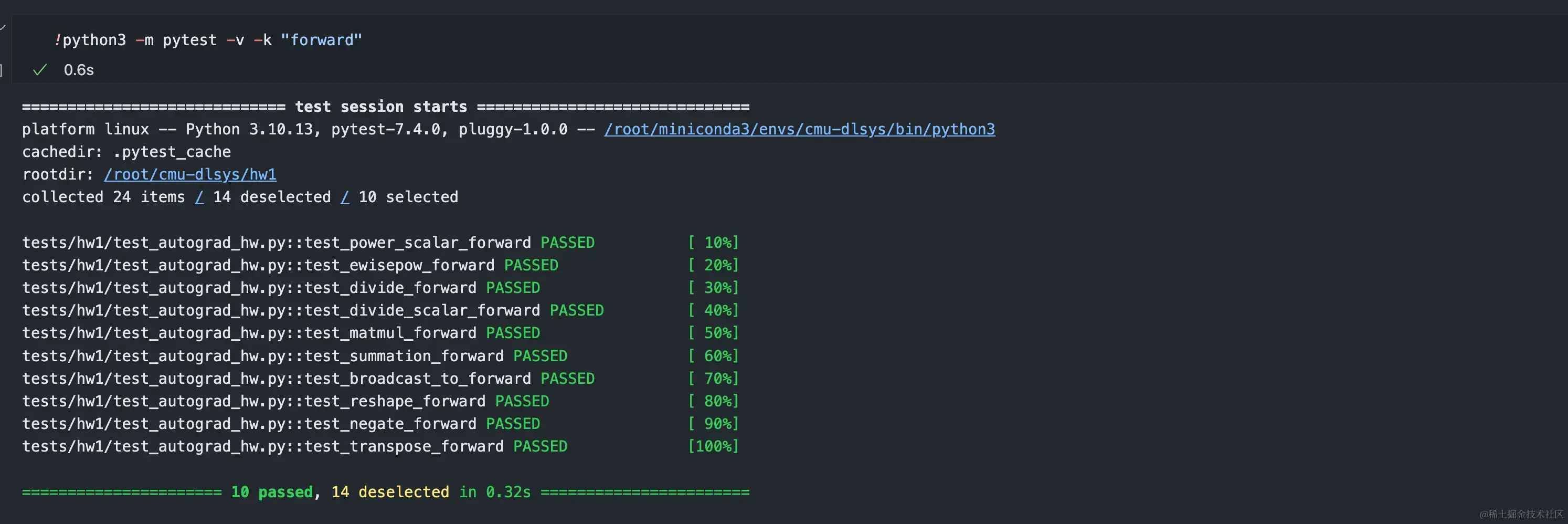Click the test_power_scalar_forward result line
The height and width of the screenshot is (524, 1568).
tap(380, 243)
